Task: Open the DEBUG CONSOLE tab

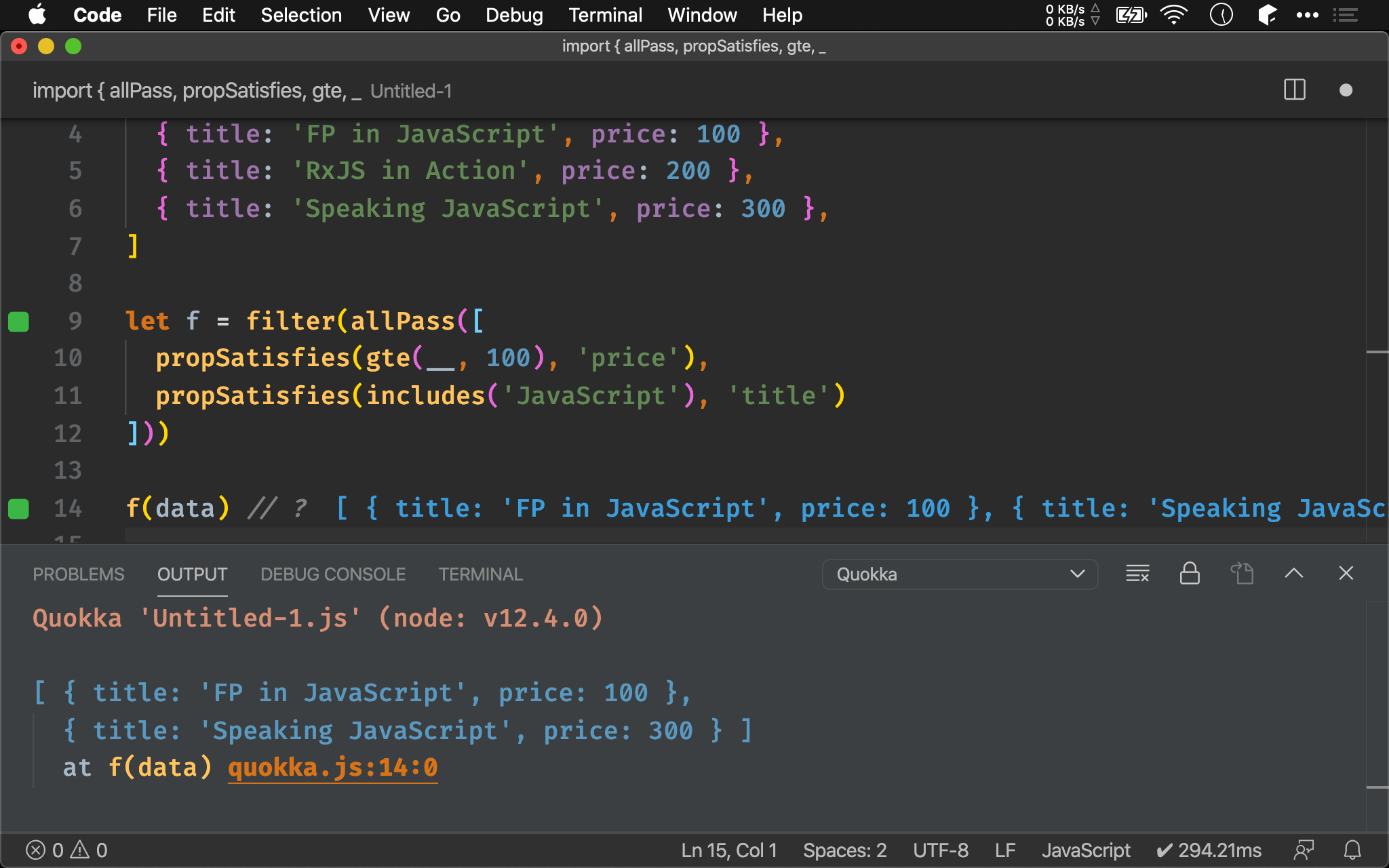Action: pyautogui.click(x=333, y=574)
